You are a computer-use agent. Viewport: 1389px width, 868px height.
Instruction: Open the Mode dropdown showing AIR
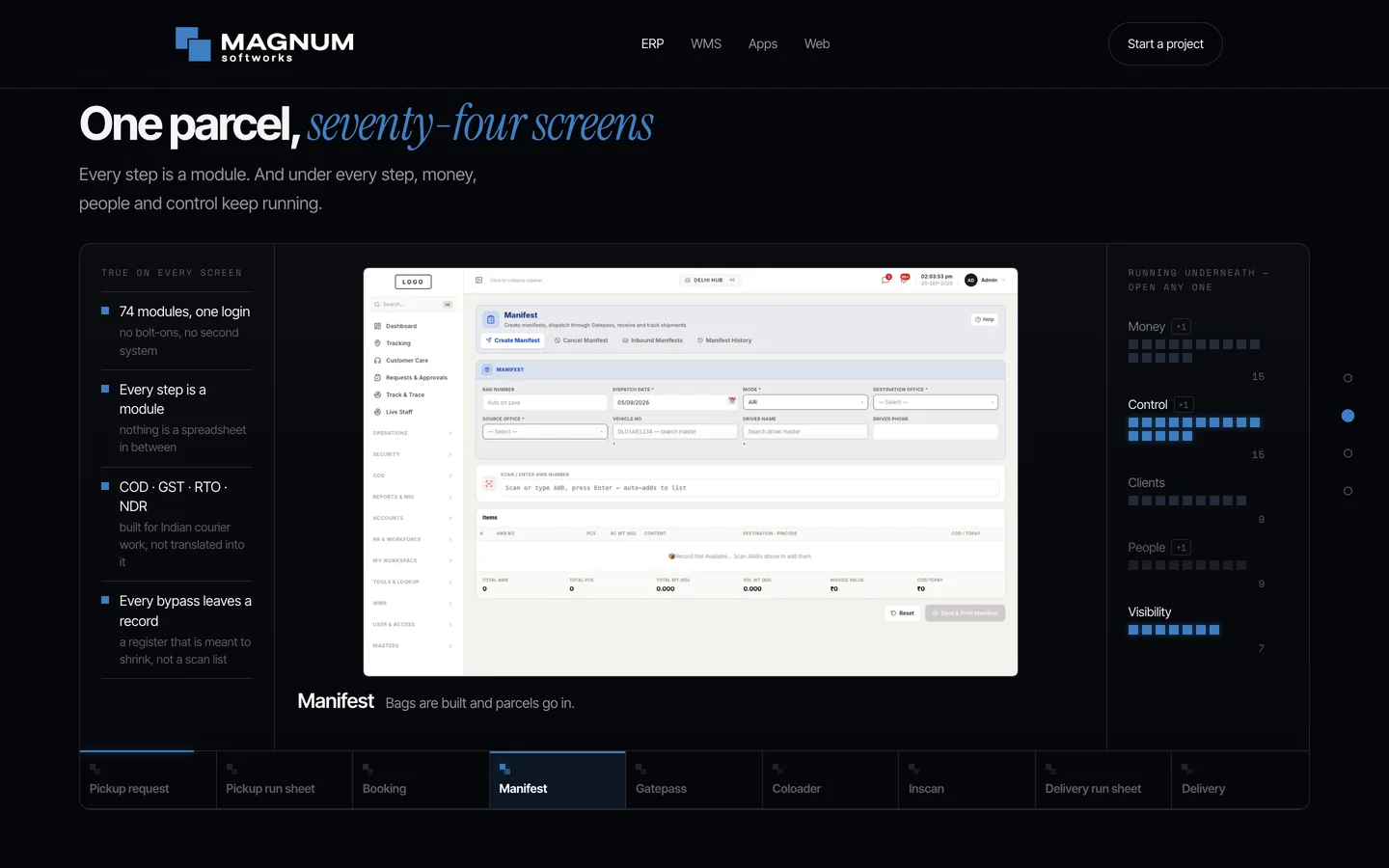pyautogui.click(x=805, y=402)
